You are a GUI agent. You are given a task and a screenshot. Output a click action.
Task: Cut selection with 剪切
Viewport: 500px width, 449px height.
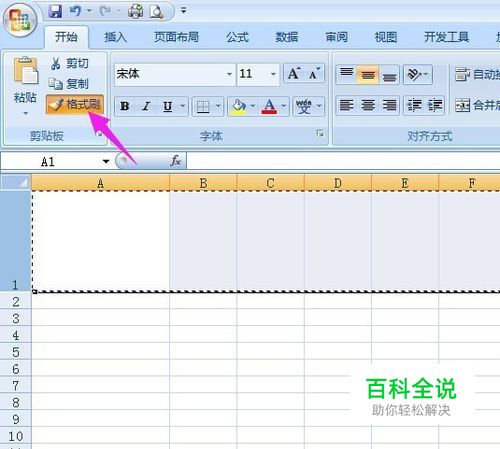70,63
